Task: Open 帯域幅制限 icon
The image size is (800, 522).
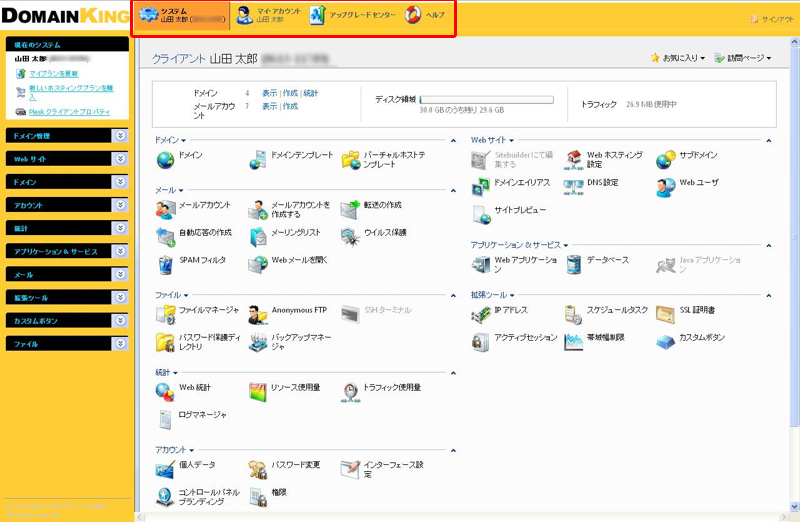Action: (573, 342)
